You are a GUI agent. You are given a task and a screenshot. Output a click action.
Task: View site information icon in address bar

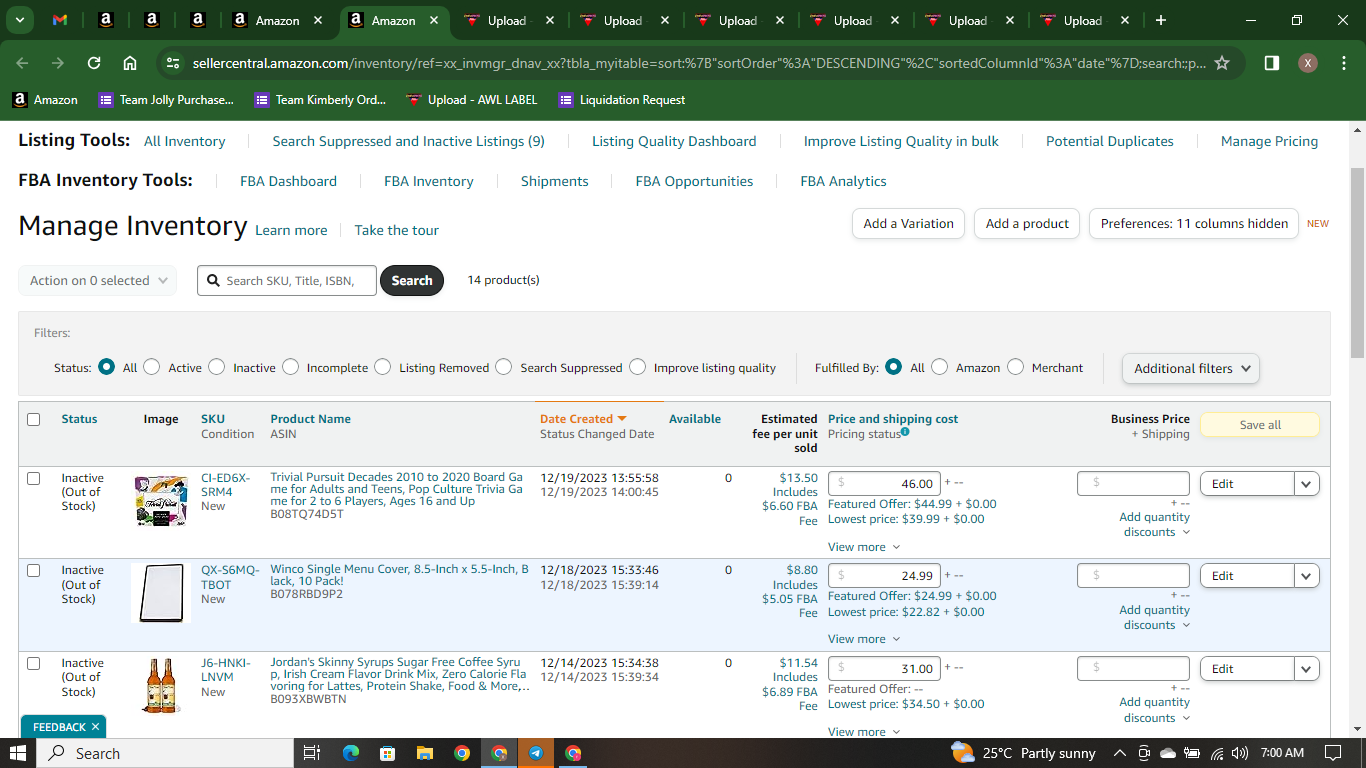point(173,63)
